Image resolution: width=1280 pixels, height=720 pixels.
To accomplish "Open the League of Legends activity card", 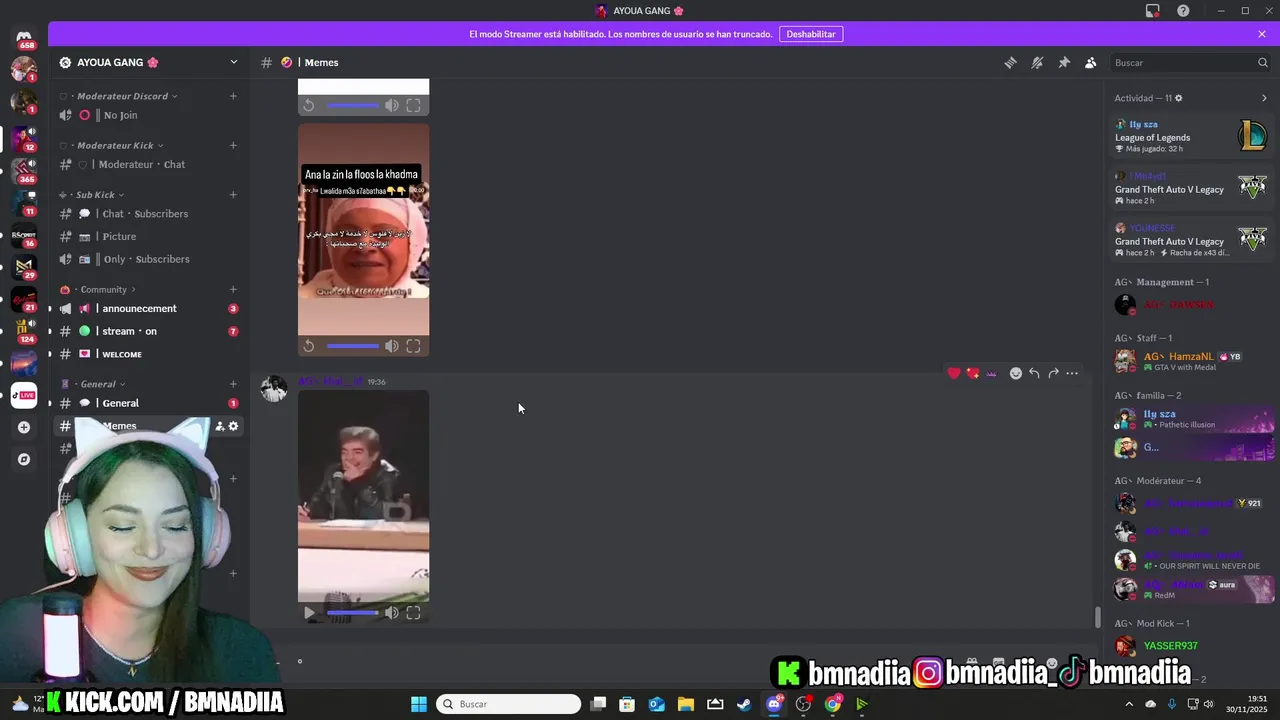I will [x=1192, y=137].
